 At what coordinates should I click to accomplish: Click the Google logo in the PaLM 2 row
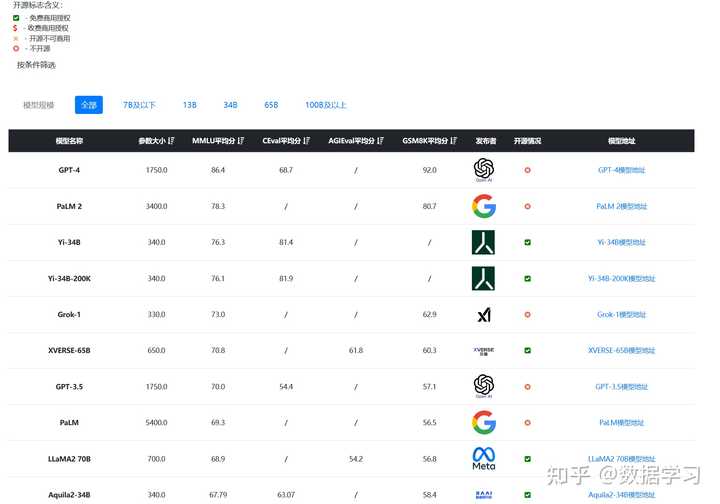[x=484, y=206]
